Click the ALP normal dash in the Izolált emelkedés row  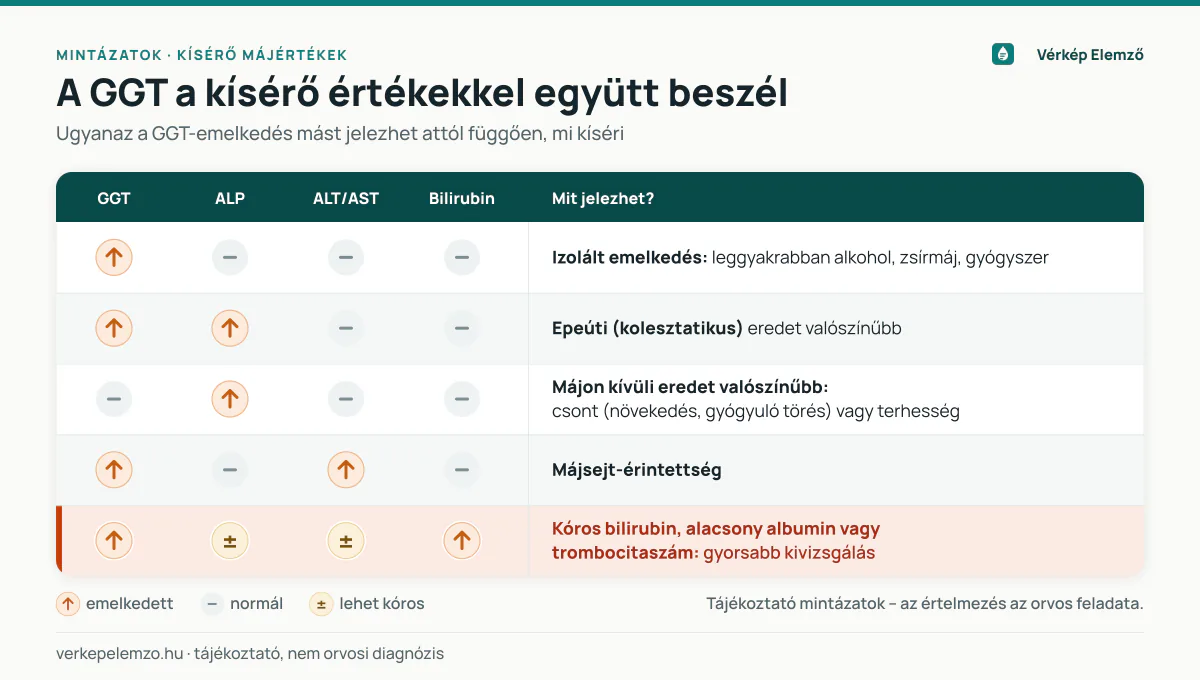coord(230,258)
